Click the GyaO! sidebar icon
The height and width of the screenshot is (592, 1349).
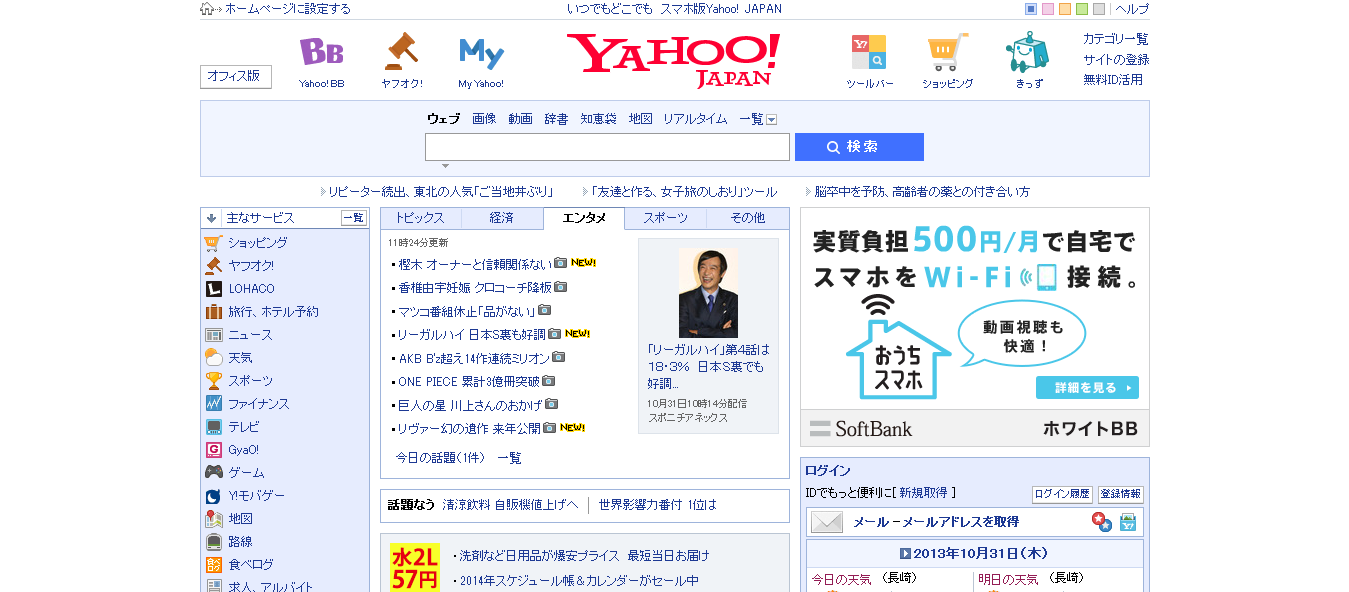pos(213,450)
